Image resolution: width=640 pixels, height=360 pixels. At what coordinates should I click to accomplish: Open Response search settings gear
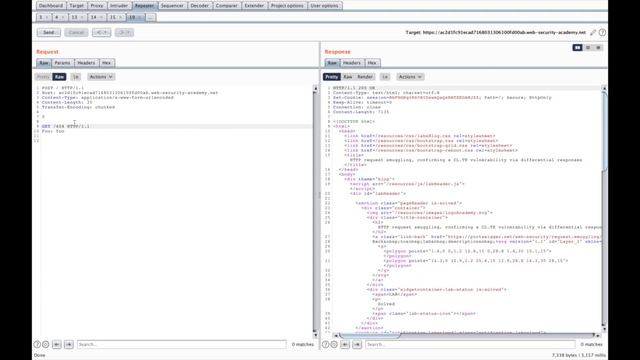coord(334,344)
